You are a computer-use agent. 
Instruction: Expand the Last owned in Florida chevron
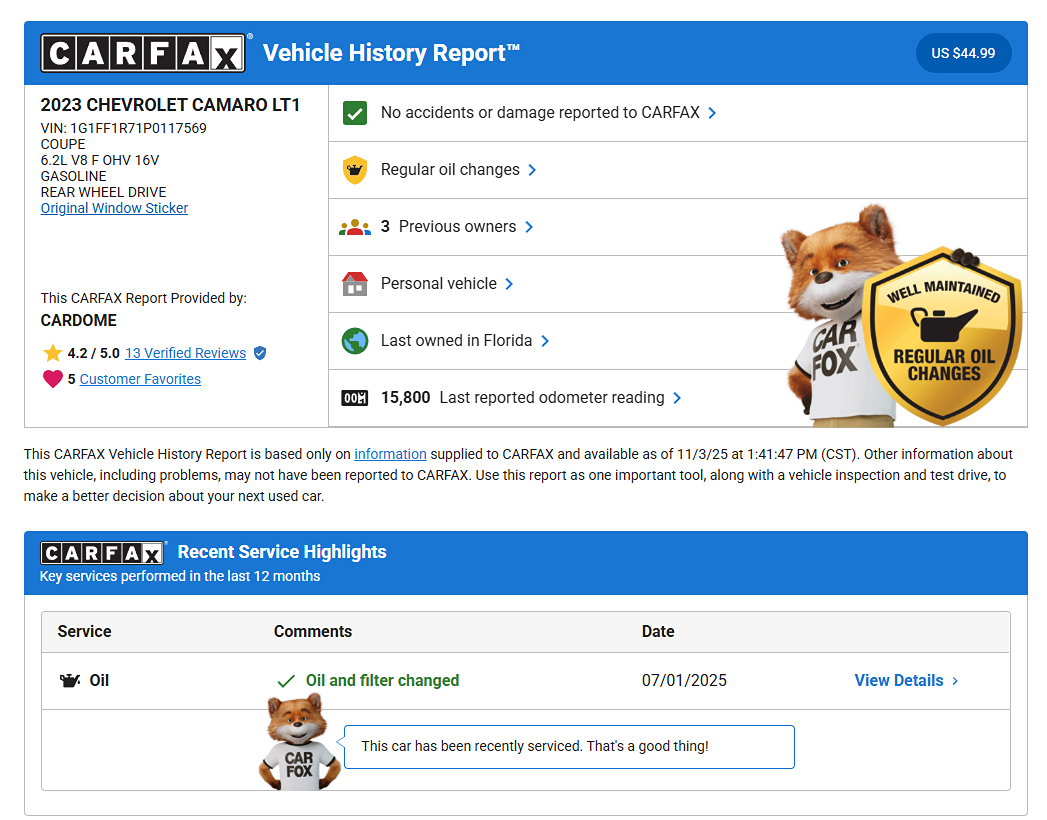point(545,341)
